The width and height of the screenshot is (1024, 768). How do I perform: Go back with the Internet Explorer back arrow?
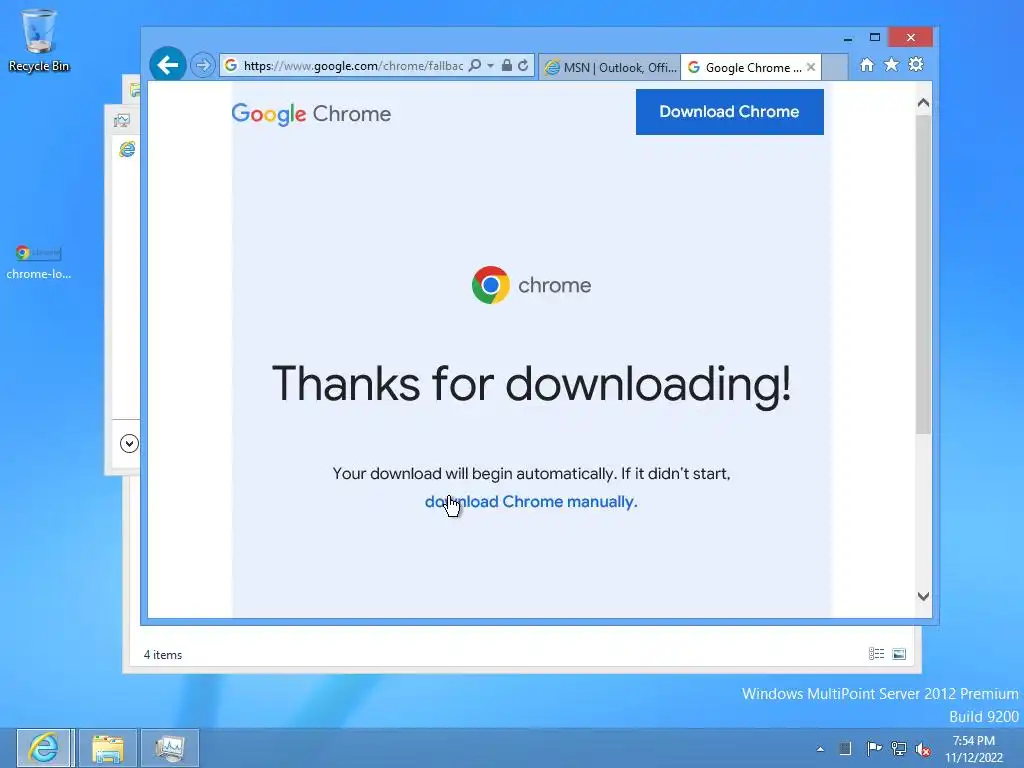pos(168,65)
